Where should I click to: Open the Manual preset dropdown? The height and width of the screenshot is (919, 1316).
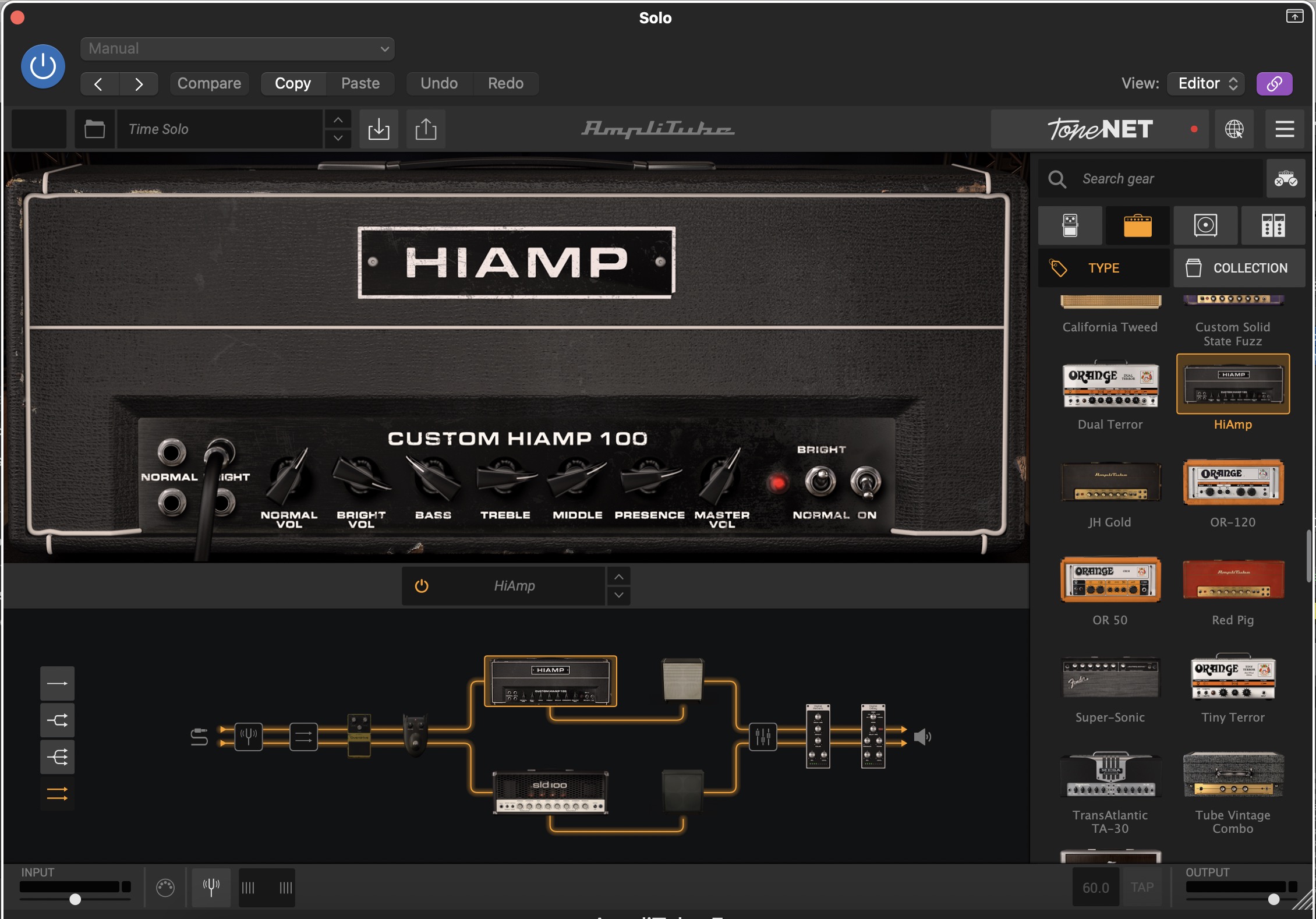(x=237, y=49)
